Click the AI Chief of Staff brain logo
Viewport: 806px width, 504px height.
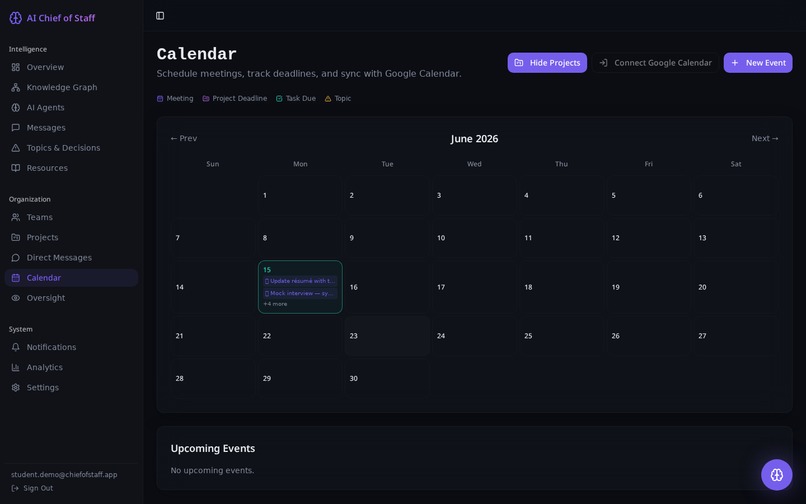point(15,18)
